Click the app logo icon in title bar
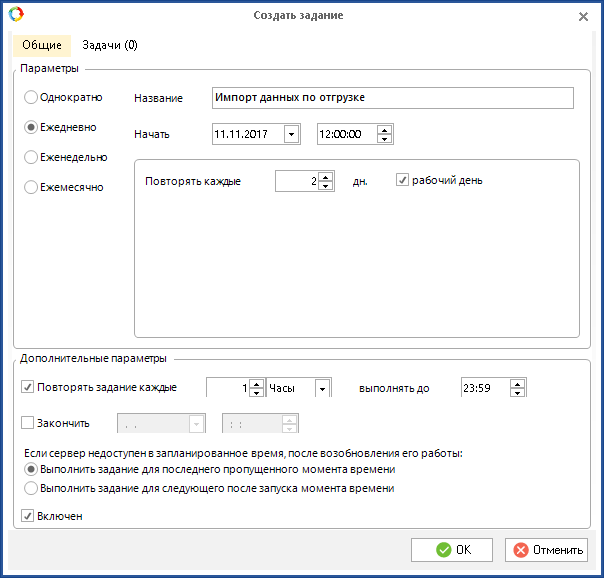The width and height of the screenshot is (604, 578). (x=14, y=15)
